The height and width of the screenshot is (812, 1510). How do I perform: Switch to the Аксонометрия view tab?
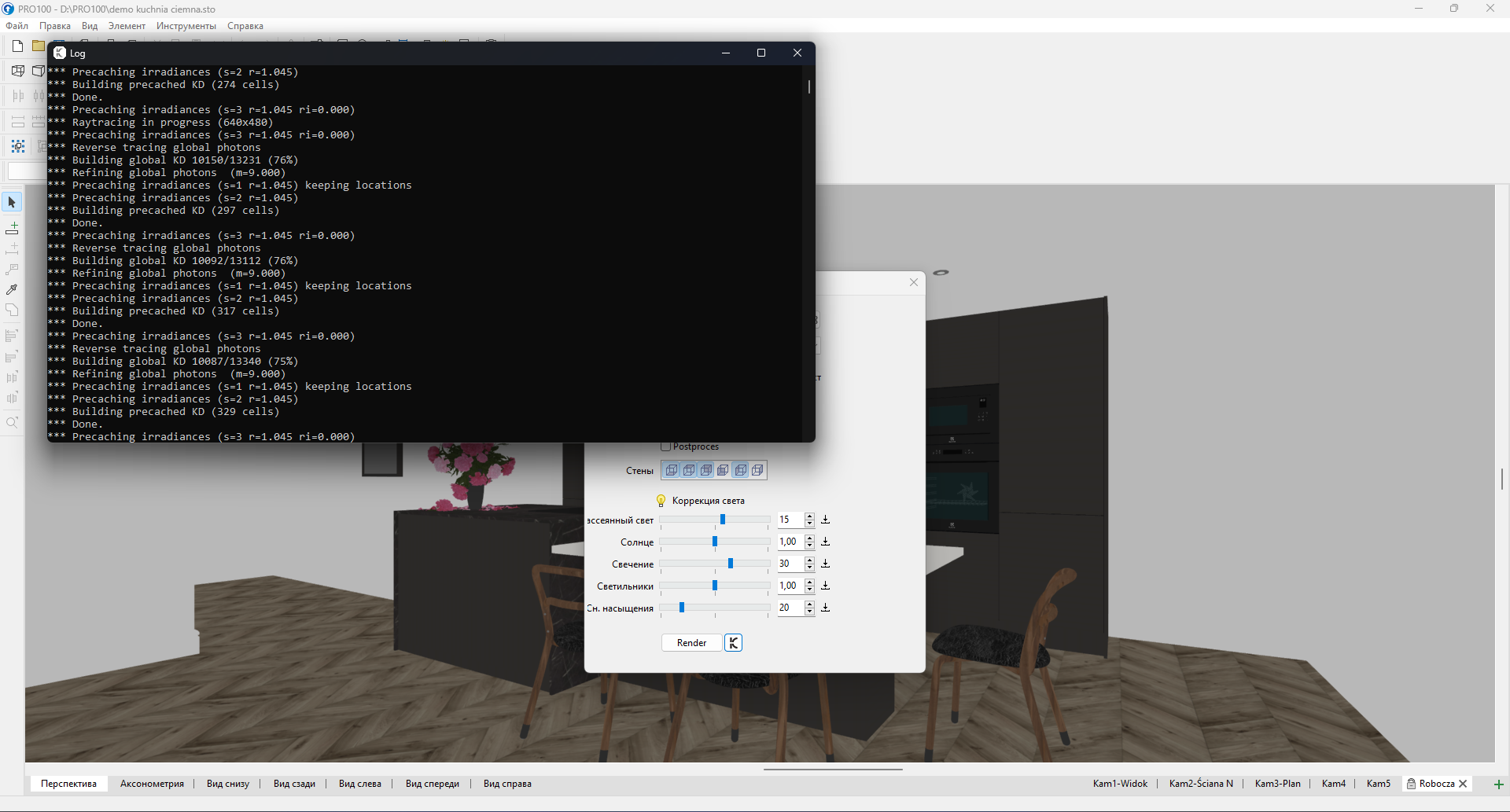point(152,784)
